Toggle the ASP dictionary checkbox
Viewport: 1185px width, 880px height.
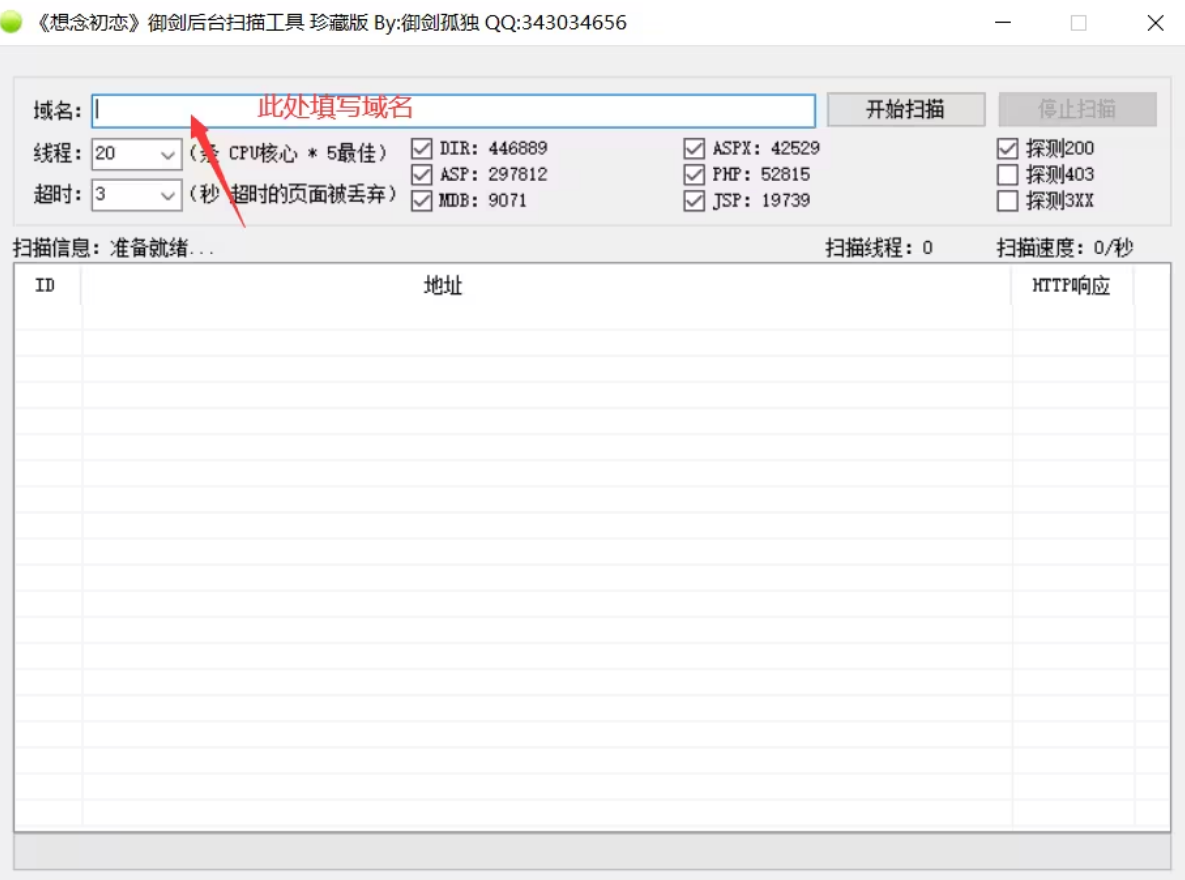[x=422, y=175]
